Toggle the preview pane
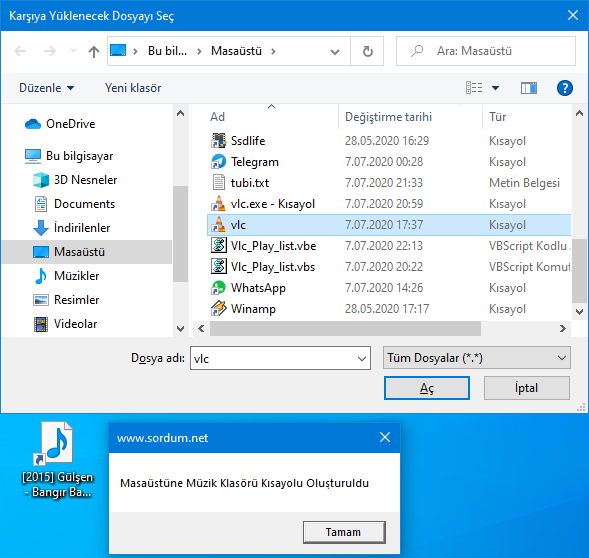This screenshot has width=589, height=558. coord(529,88)
